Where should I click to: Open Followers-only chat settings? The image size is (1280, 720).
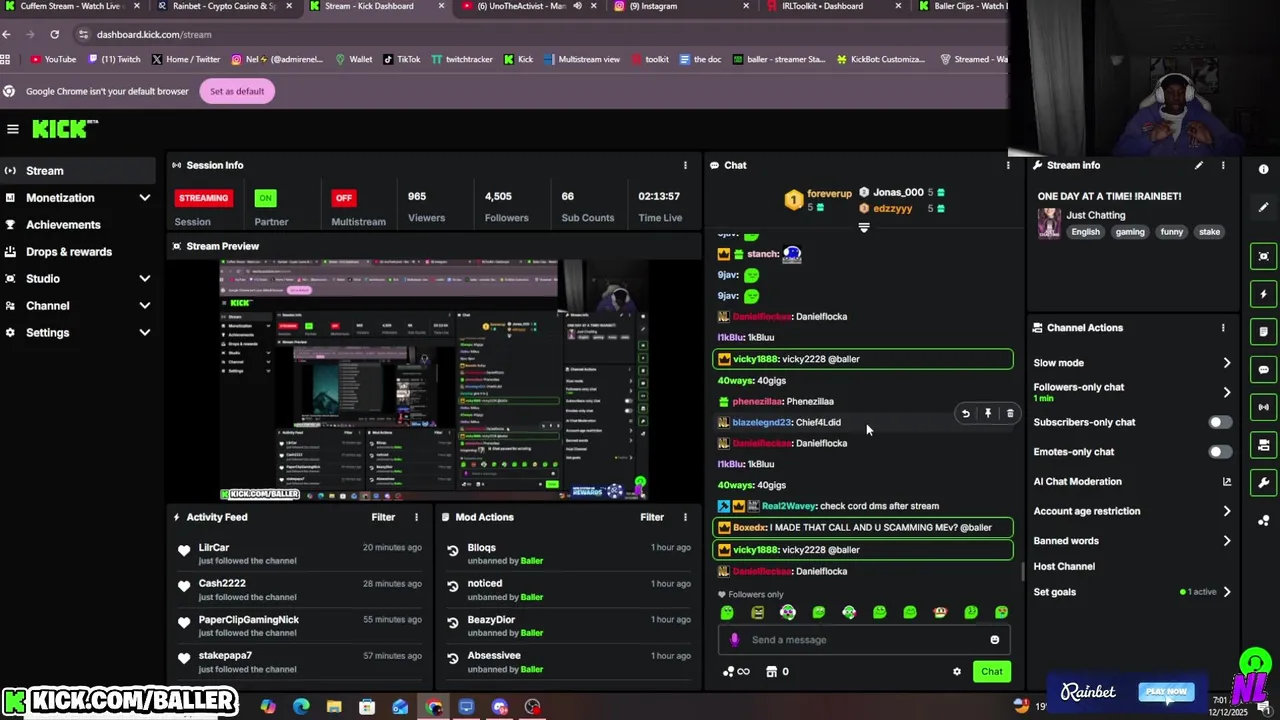(x=1132, y=392)
